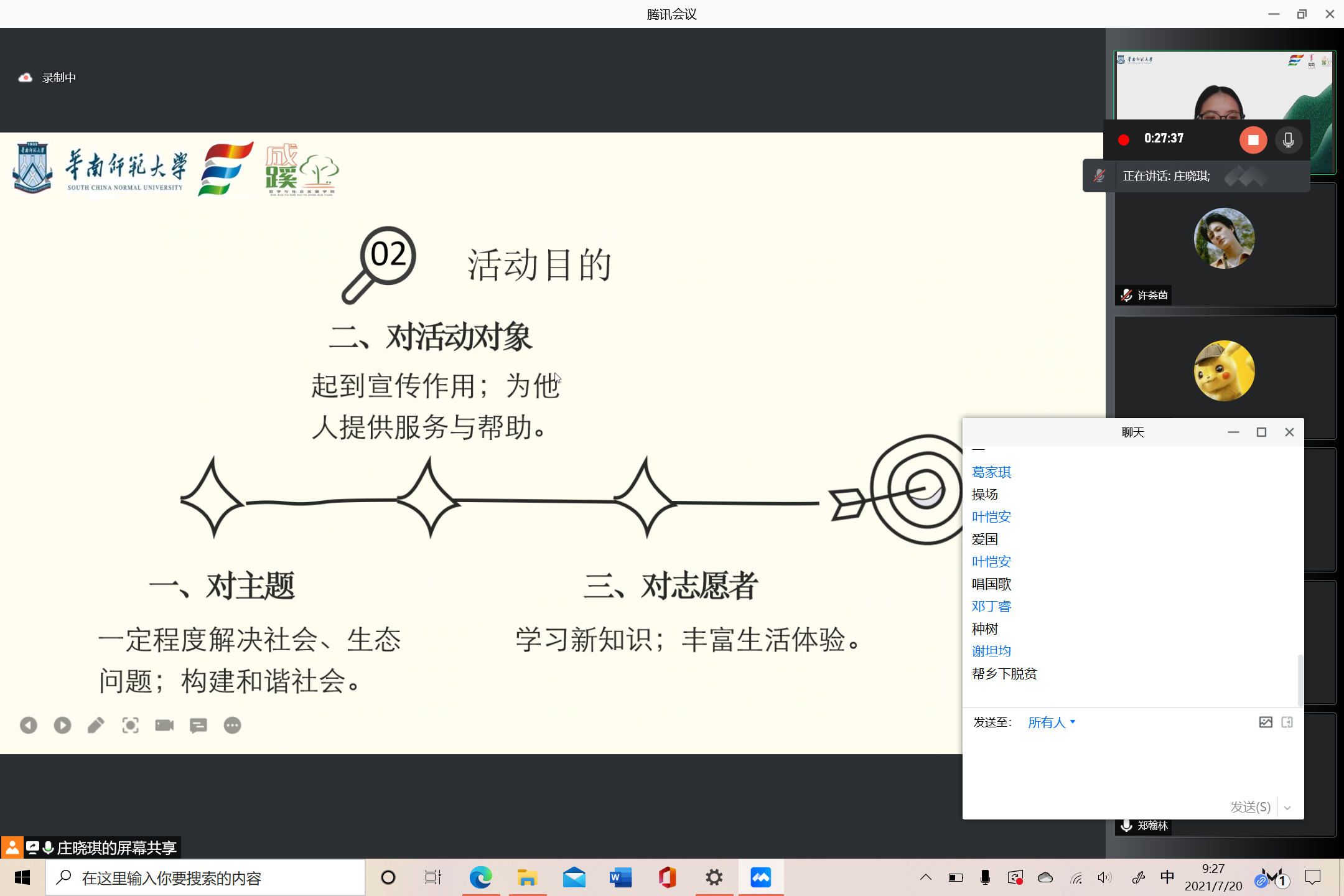Open the notification center icon
Image resolution: width=1344 pixels, height=896 pixels.
[x=1313, y=878]
